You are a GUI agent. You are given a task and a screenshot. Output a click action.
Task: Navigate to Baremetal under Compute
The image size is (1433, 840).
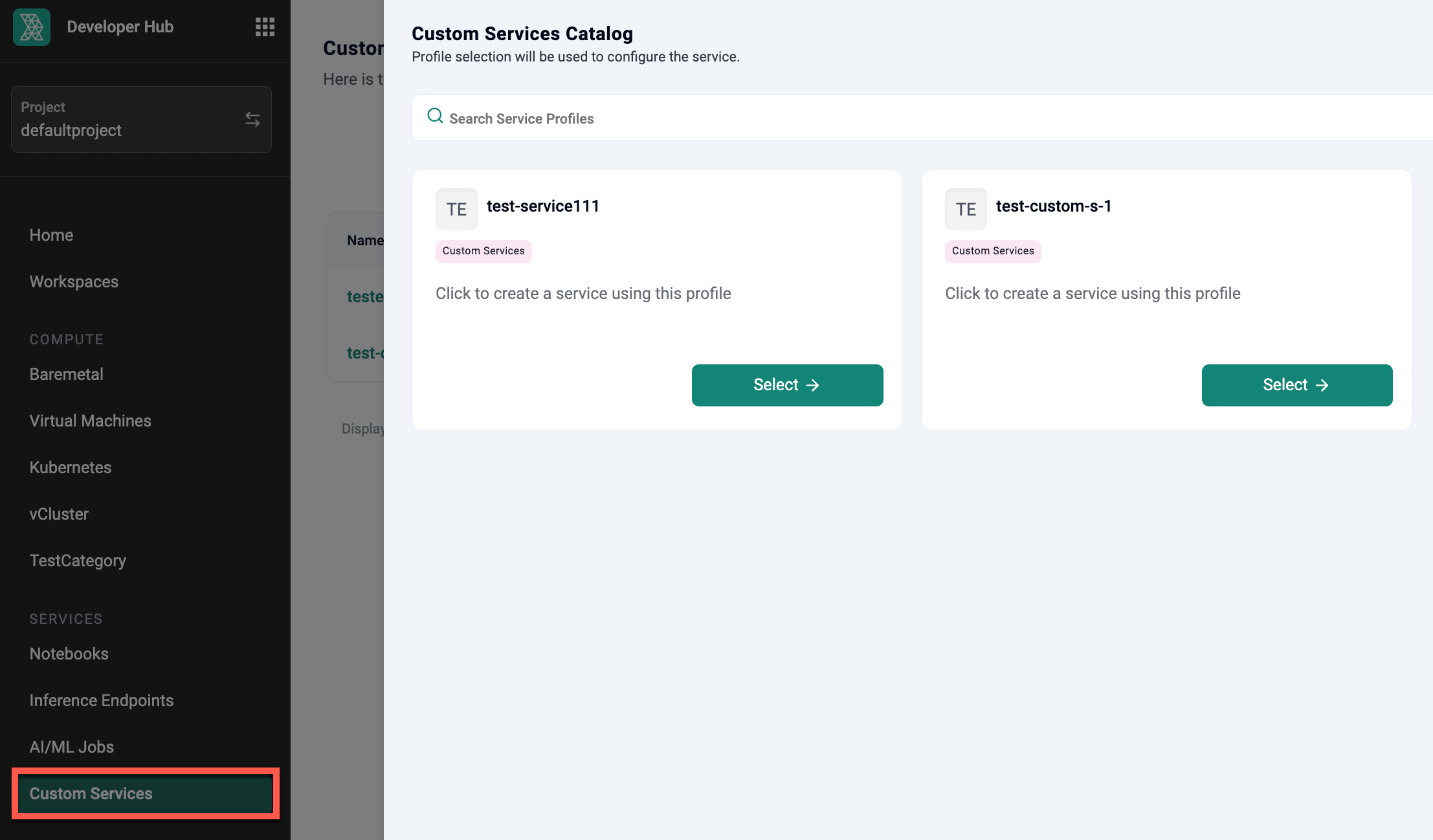pos(66,374)
